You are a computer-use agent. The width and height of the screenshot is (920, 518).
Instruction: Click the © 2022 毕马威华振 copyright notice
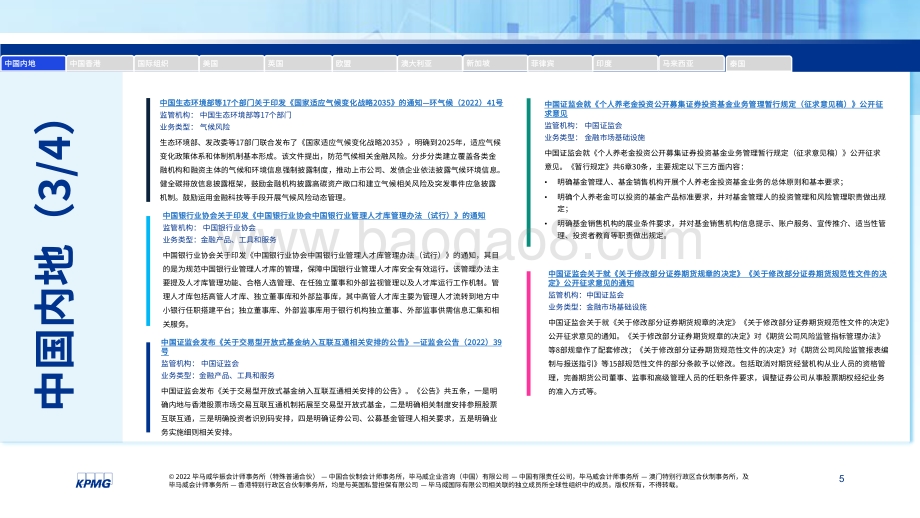click(x=459, y=481)
